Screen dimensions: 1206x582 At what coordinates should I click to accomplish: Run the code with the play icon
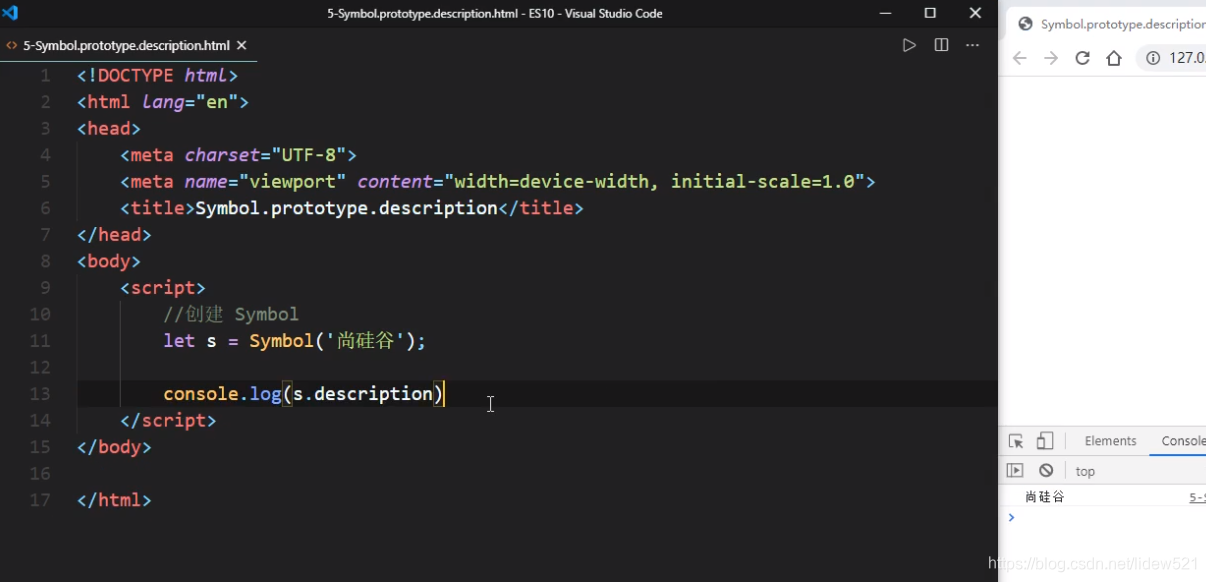coord(909,45)
